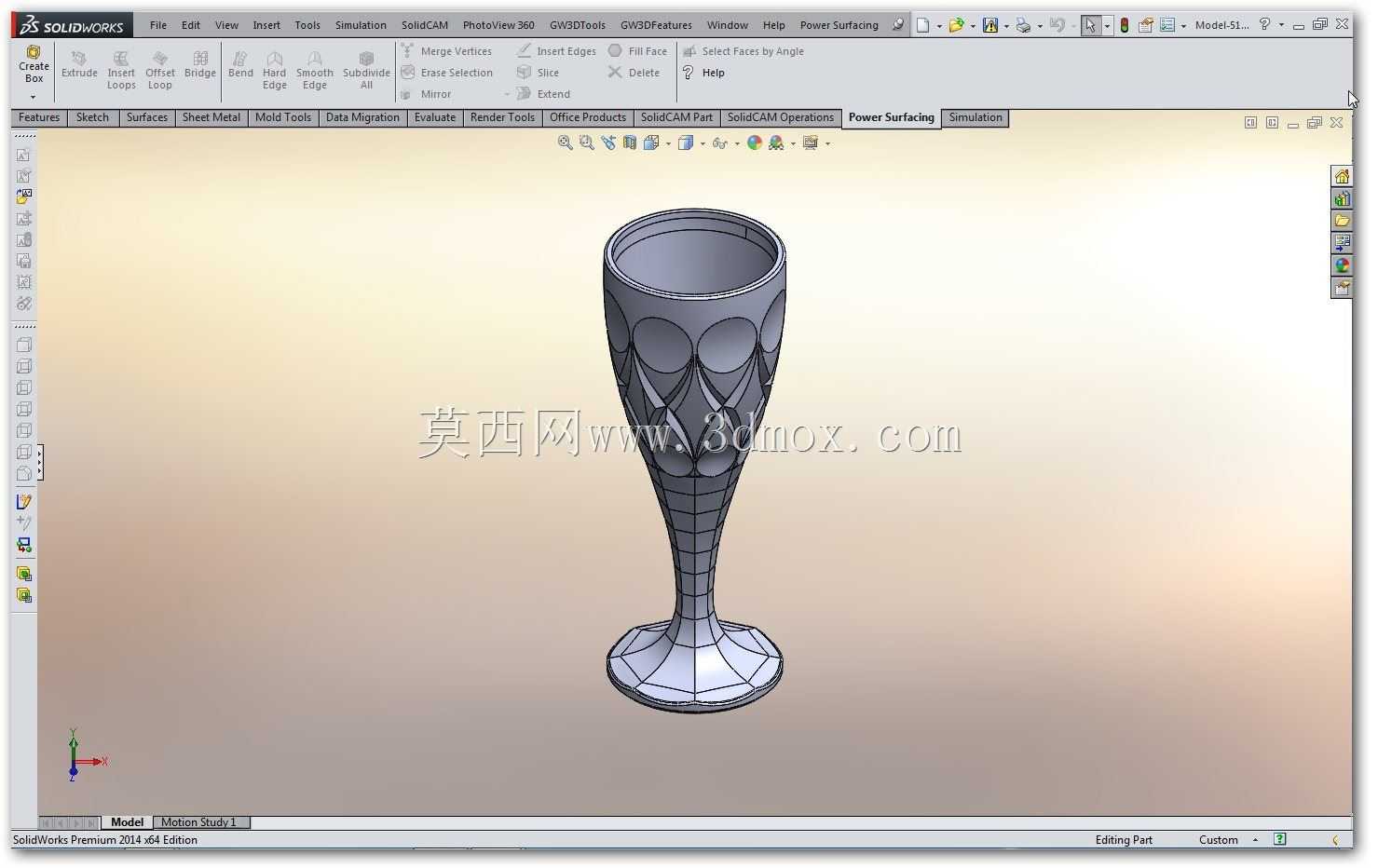1378x868 pixels.
Task: Open the Tools menu
Action: [x=307, y=25]
